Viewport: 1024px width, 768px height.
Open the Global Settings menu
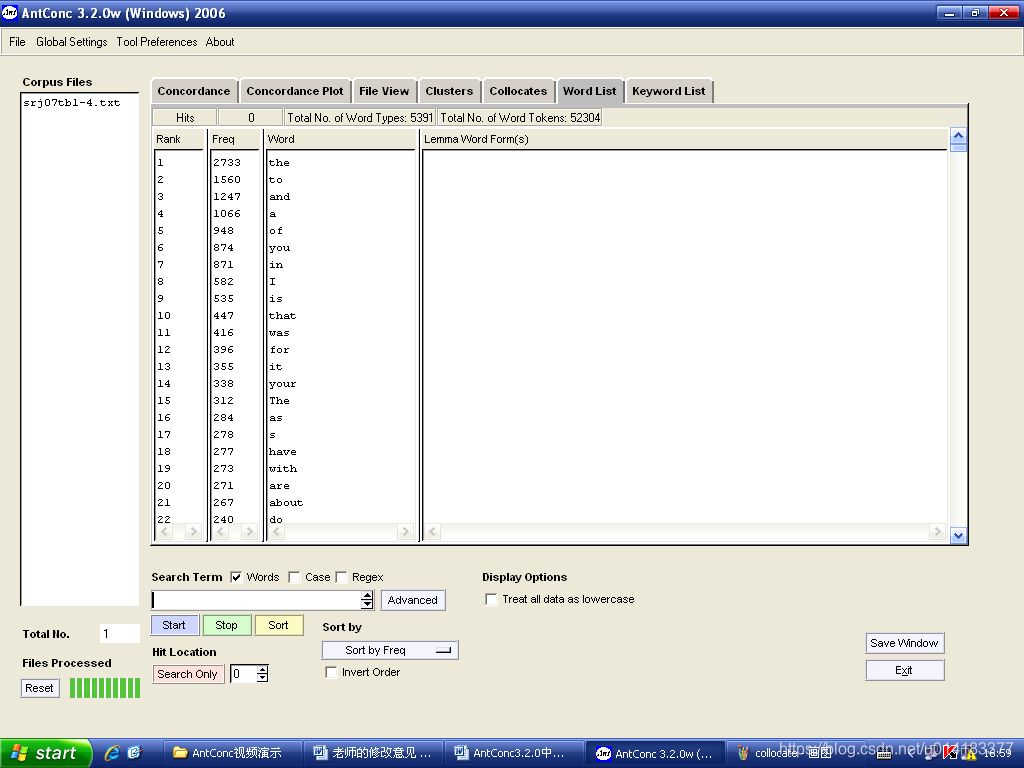click(72, 42)
